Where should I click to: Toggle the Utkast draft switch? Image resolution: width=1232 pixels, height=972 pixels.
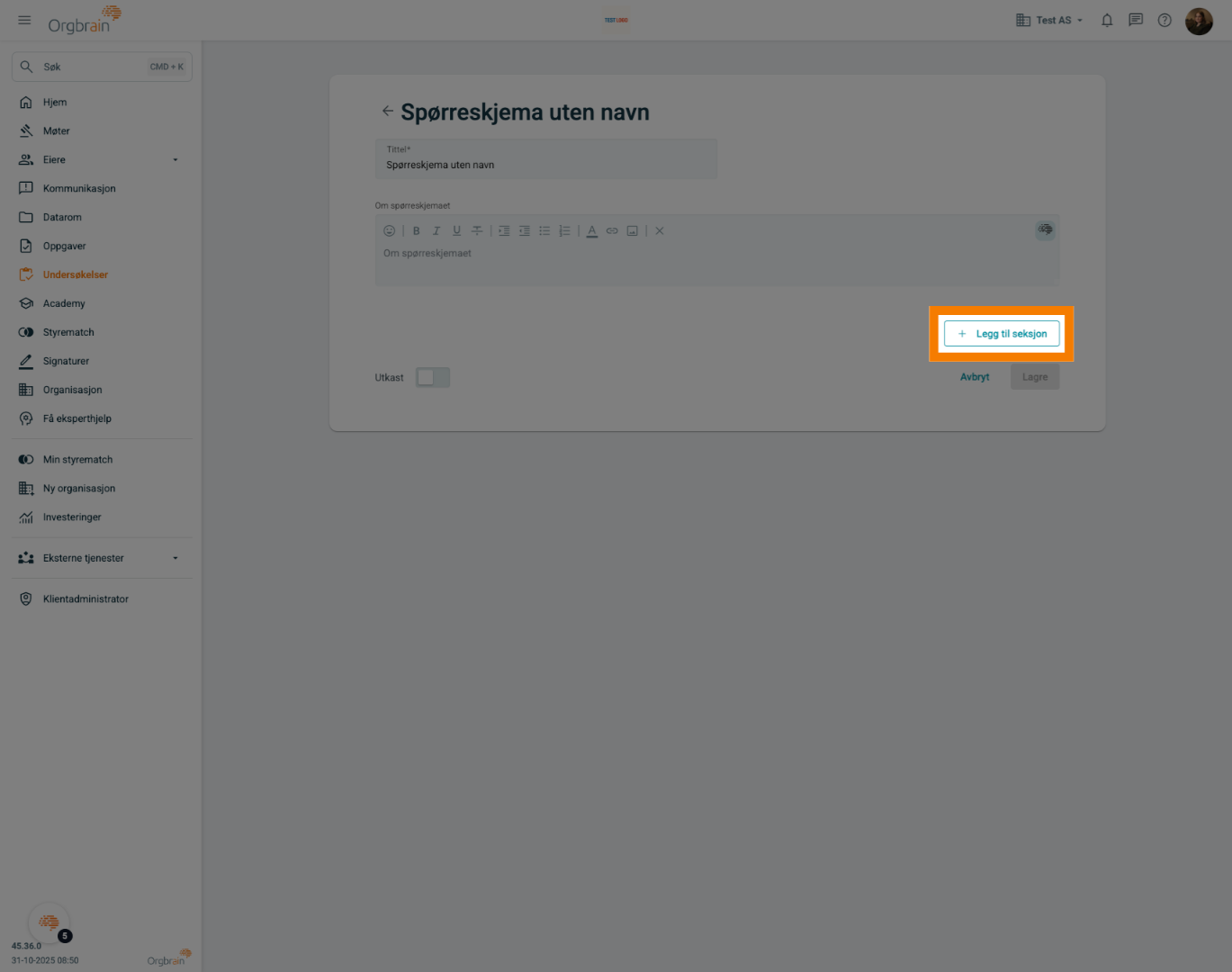pos(432,377)
